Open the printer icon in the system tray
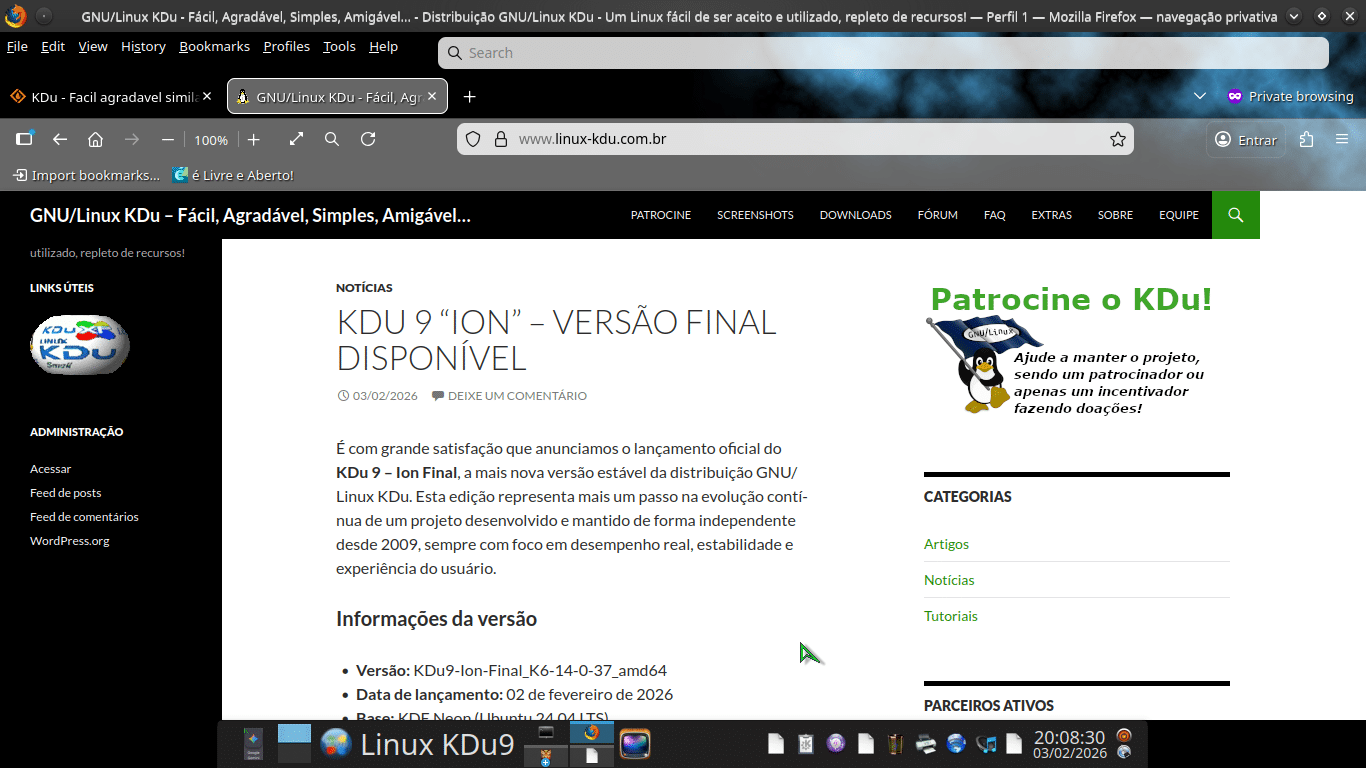Viewport: 1366px width, 768px height. 926,744
